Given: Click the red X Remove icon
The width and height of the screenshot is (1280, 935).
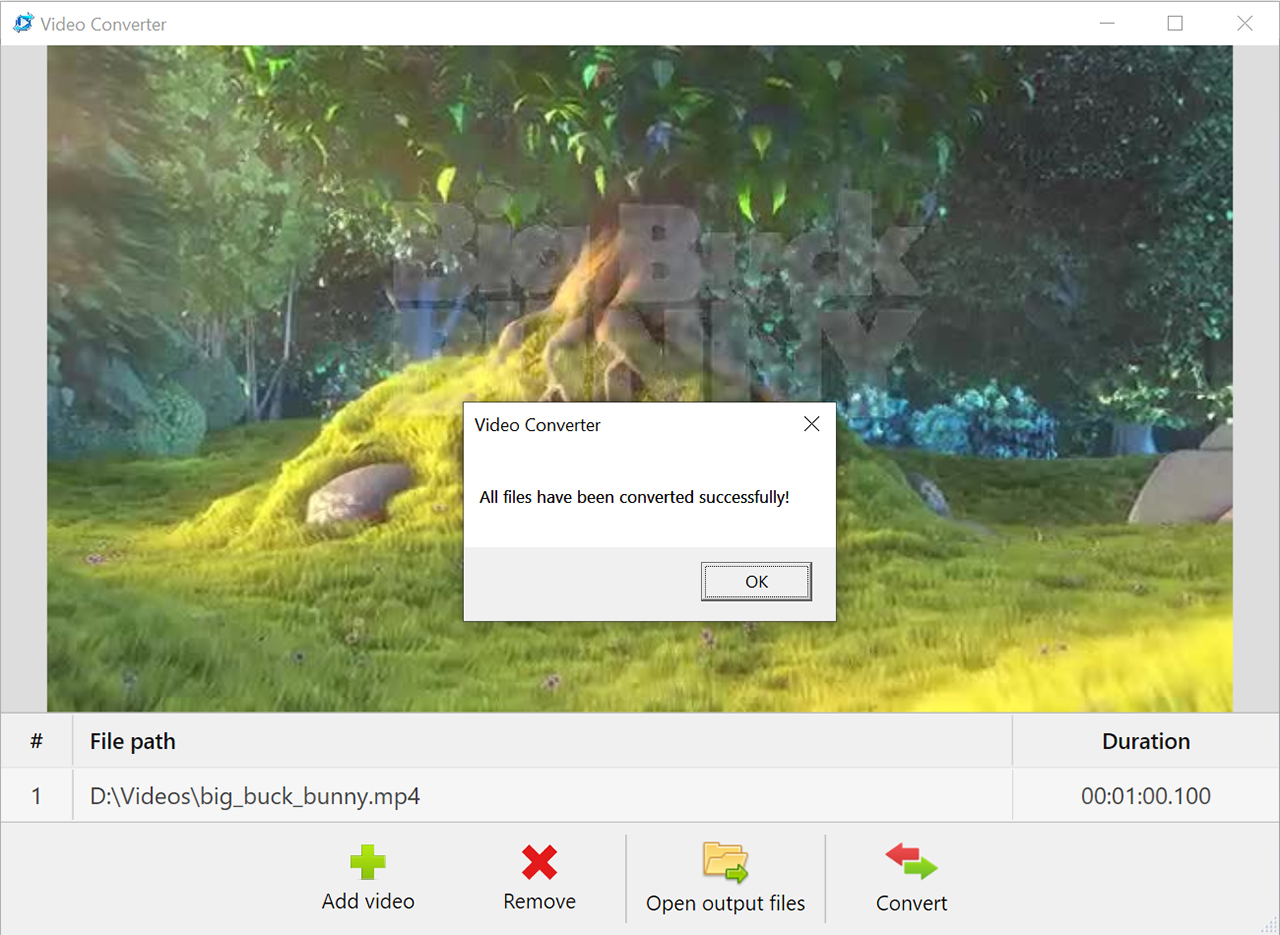Looking at the screenshot, I should (x=539, y=862).
